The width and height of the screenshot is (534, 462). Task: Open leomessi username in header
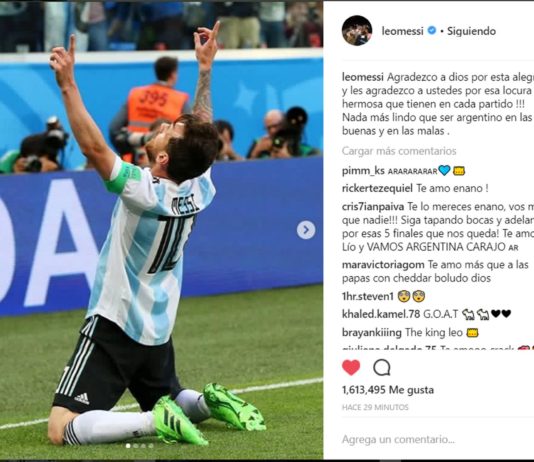402,31
